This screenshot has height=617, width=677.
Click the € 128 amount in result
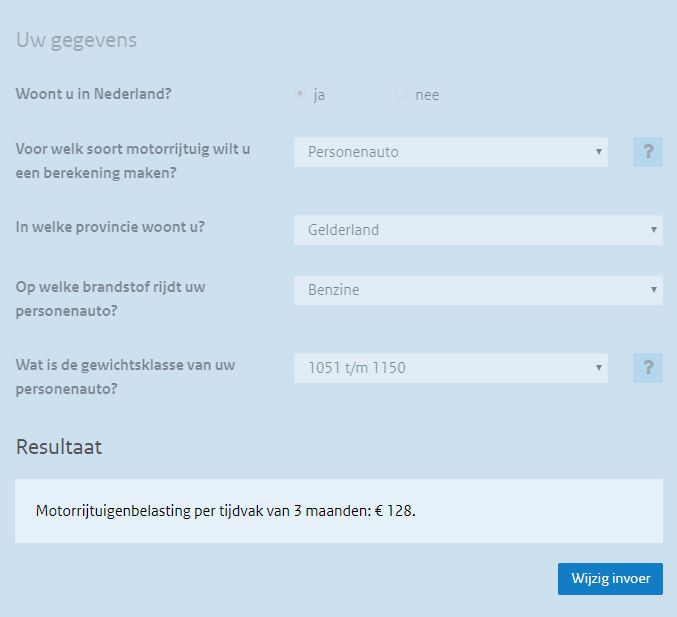pyautogui.click(x=395, y=511)
